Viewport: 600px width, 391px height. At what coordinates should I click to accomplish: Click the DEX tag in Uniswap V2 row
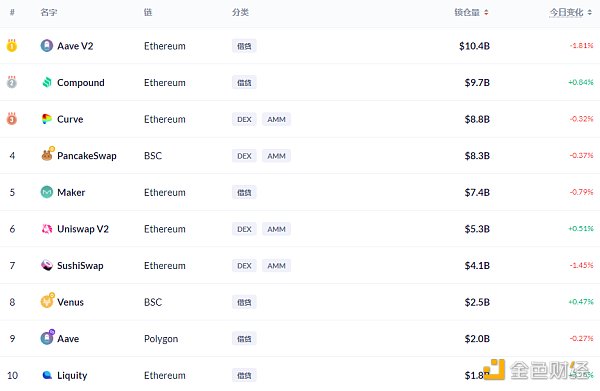[244, 229]
